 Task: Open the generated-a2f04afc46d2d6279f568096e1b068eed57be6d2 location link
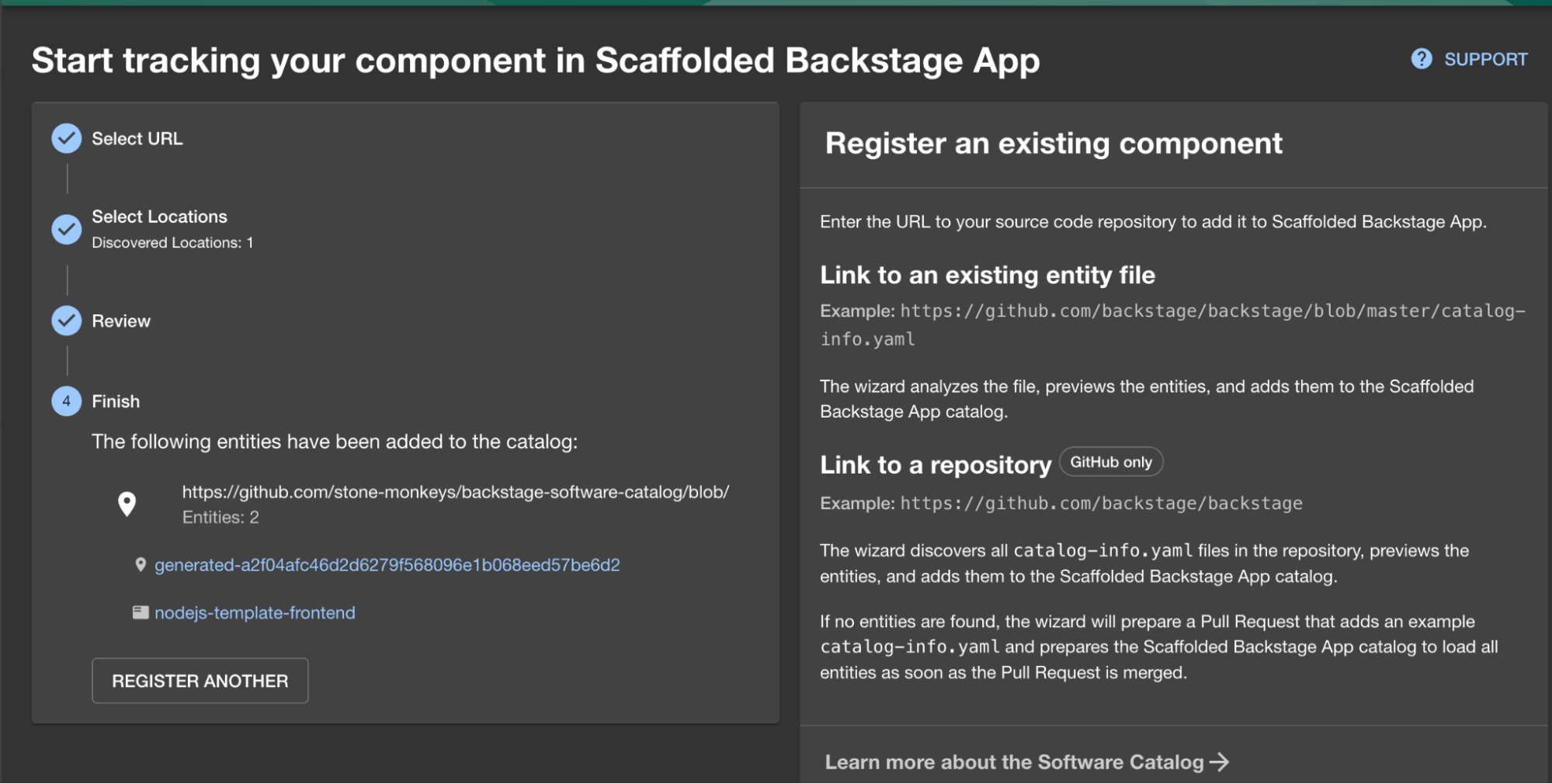tap(387, 565)
